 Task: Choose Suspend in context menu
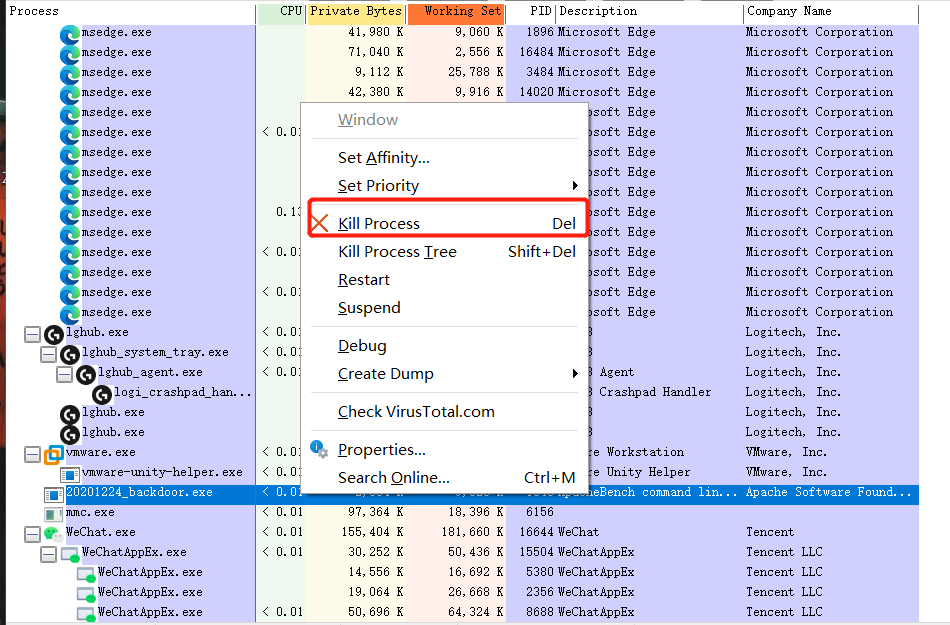[444, 308]
